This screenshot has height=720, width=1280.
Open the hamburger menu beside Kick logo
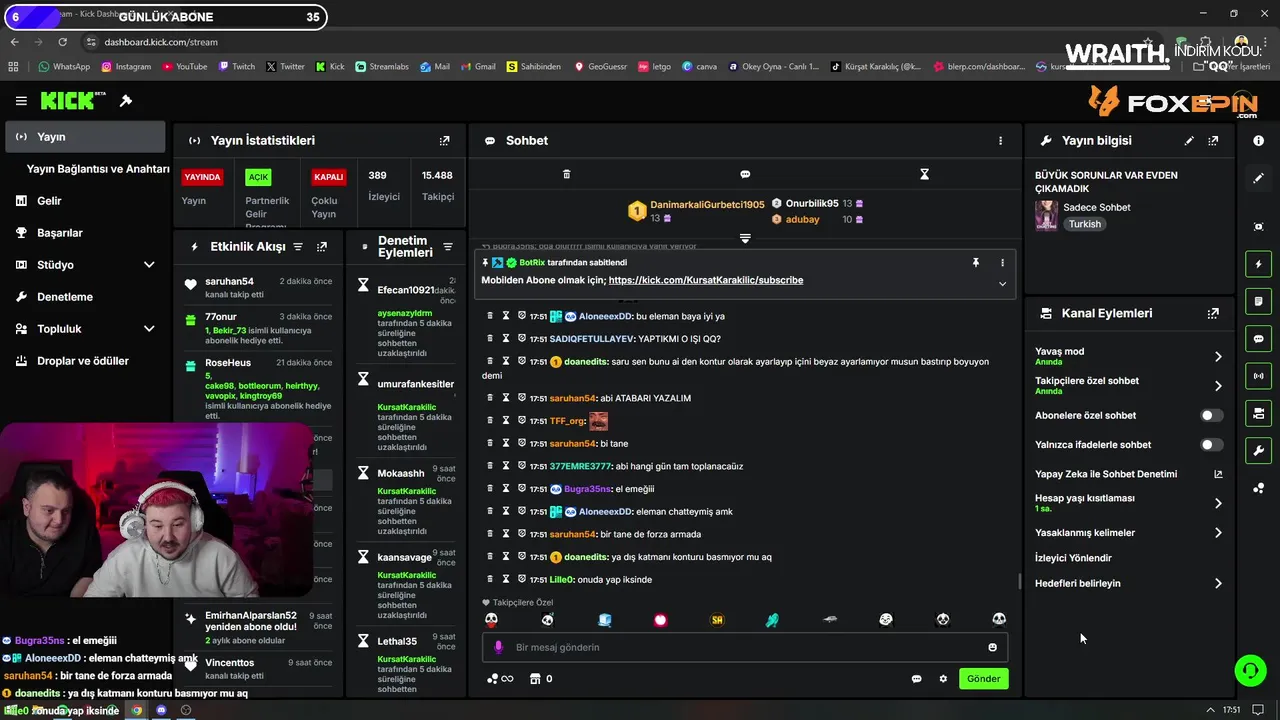[x=21, y=101]
